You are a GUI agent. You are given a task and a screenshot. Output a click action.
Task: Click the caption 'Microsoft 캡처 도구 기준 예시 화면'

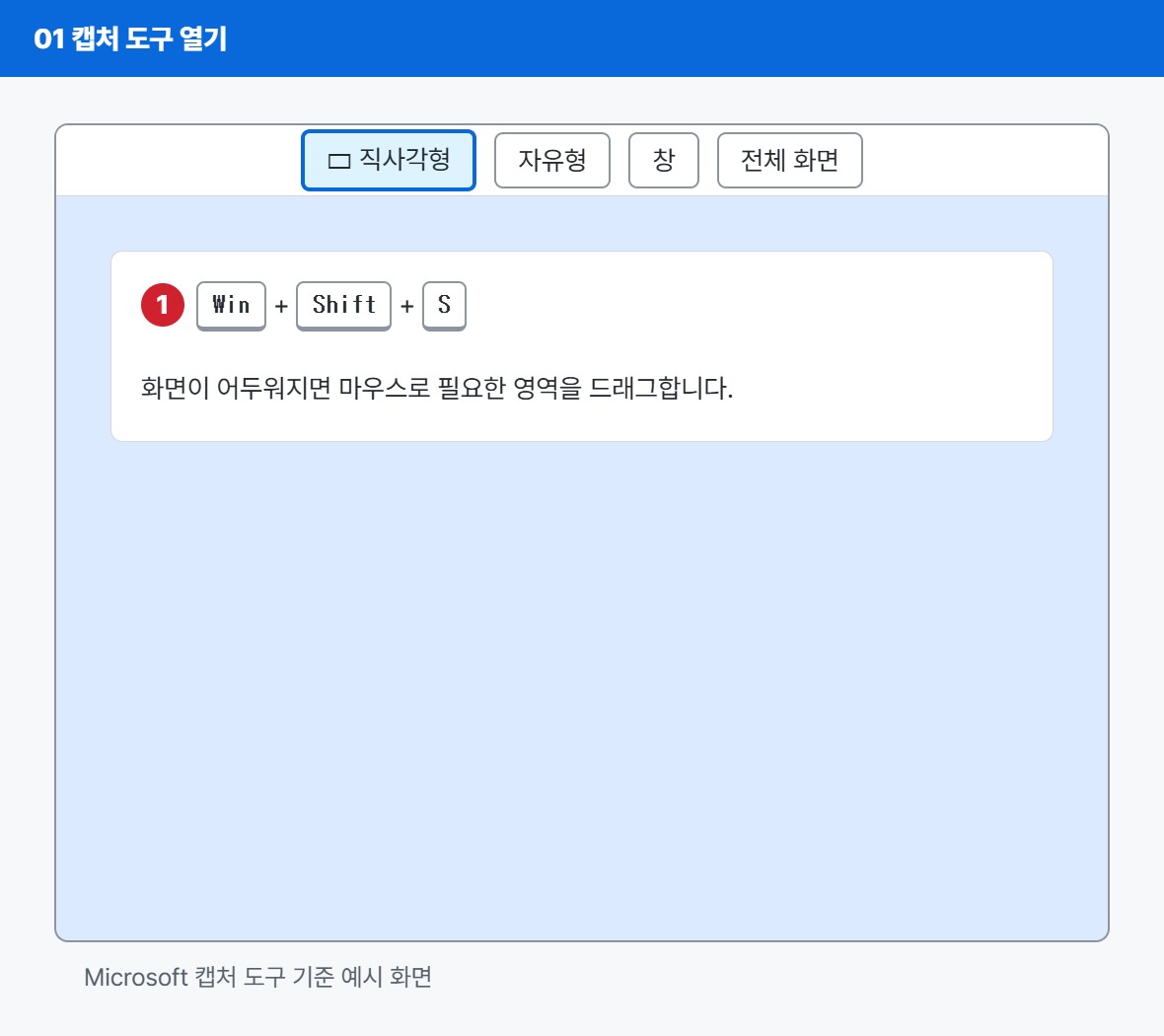(x=257, y=978)
